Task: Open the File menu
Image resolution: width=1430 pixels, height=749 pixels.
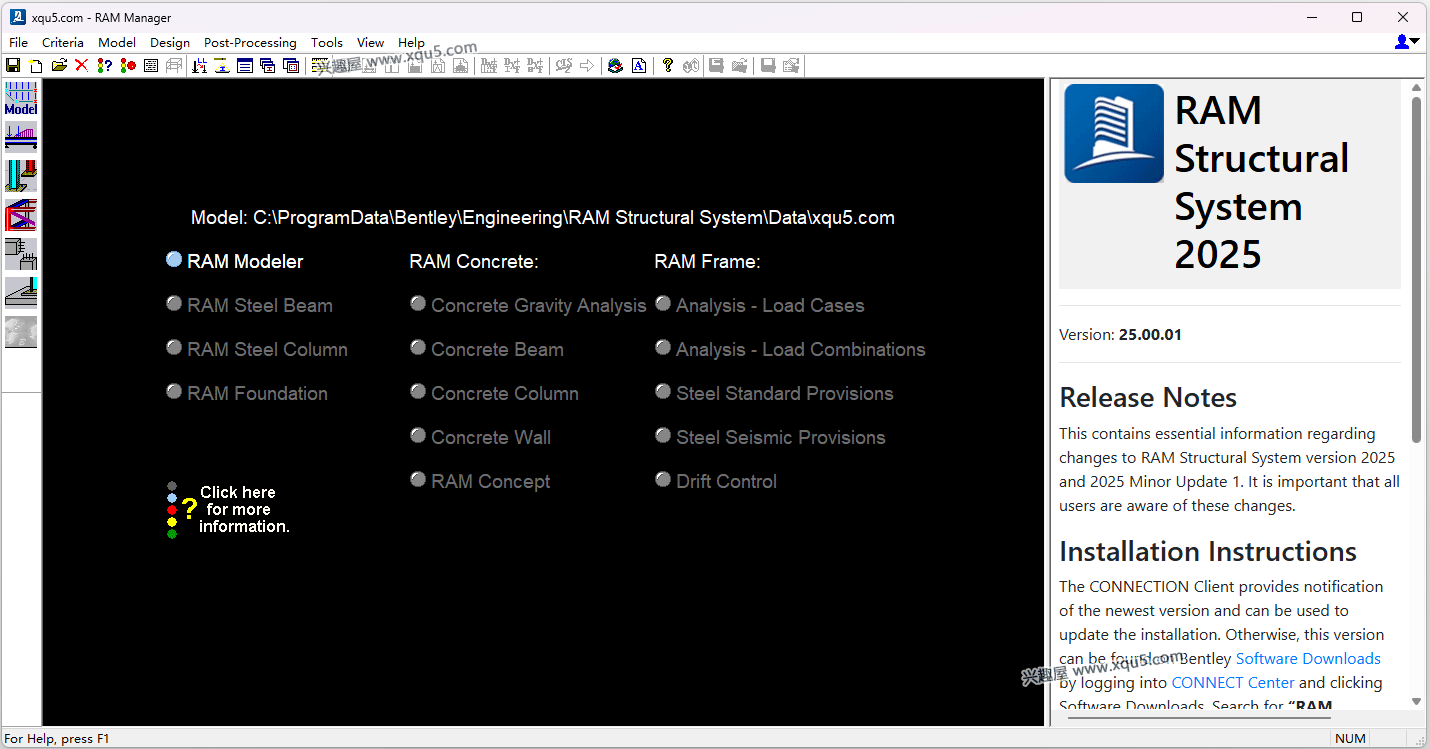Action: [x=18, y=42]
